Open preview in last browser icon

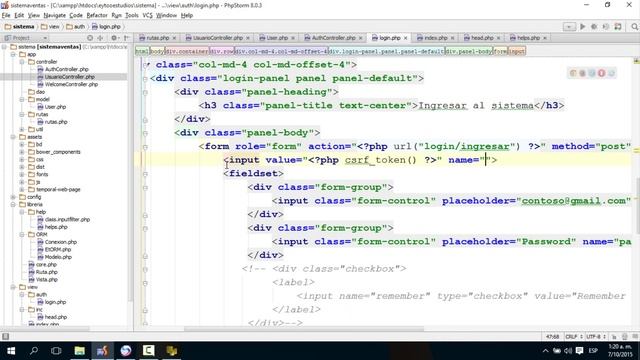611,73
